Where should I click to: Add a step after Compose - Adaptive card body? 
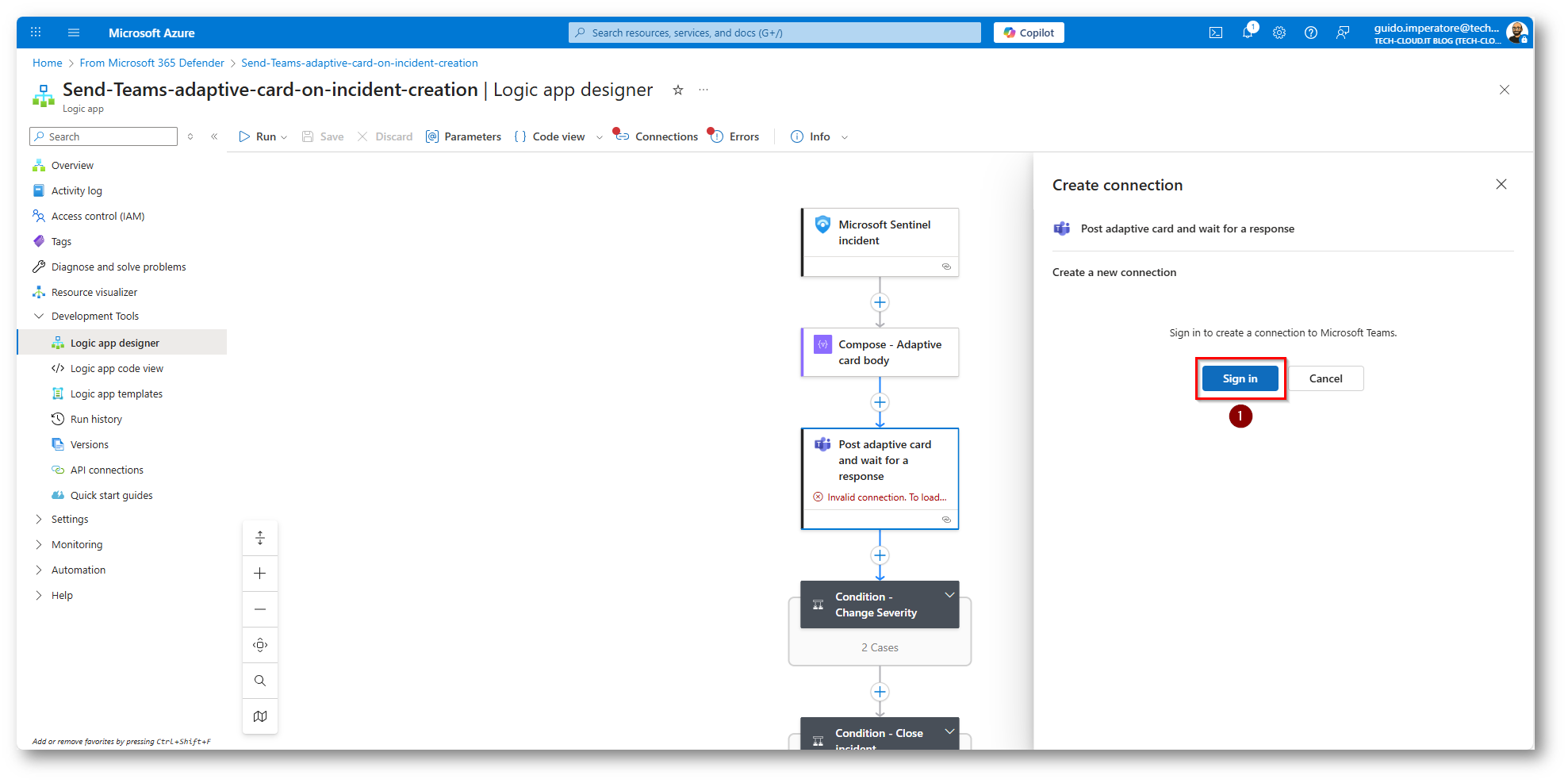(880, 402)
